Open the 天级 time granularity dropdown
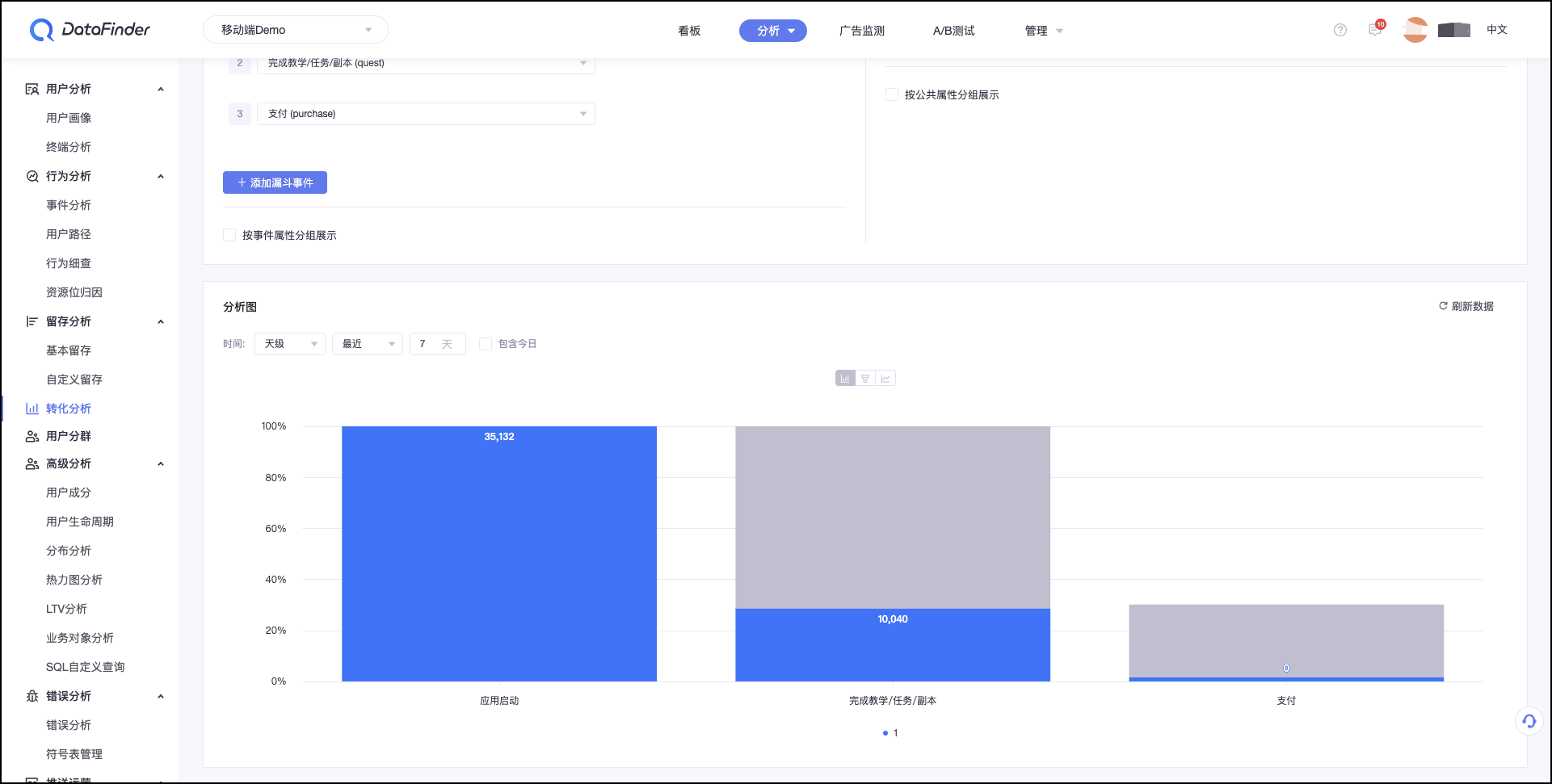Image resolution: width=1552 pixels, height=784 pixels. [290, 344]
